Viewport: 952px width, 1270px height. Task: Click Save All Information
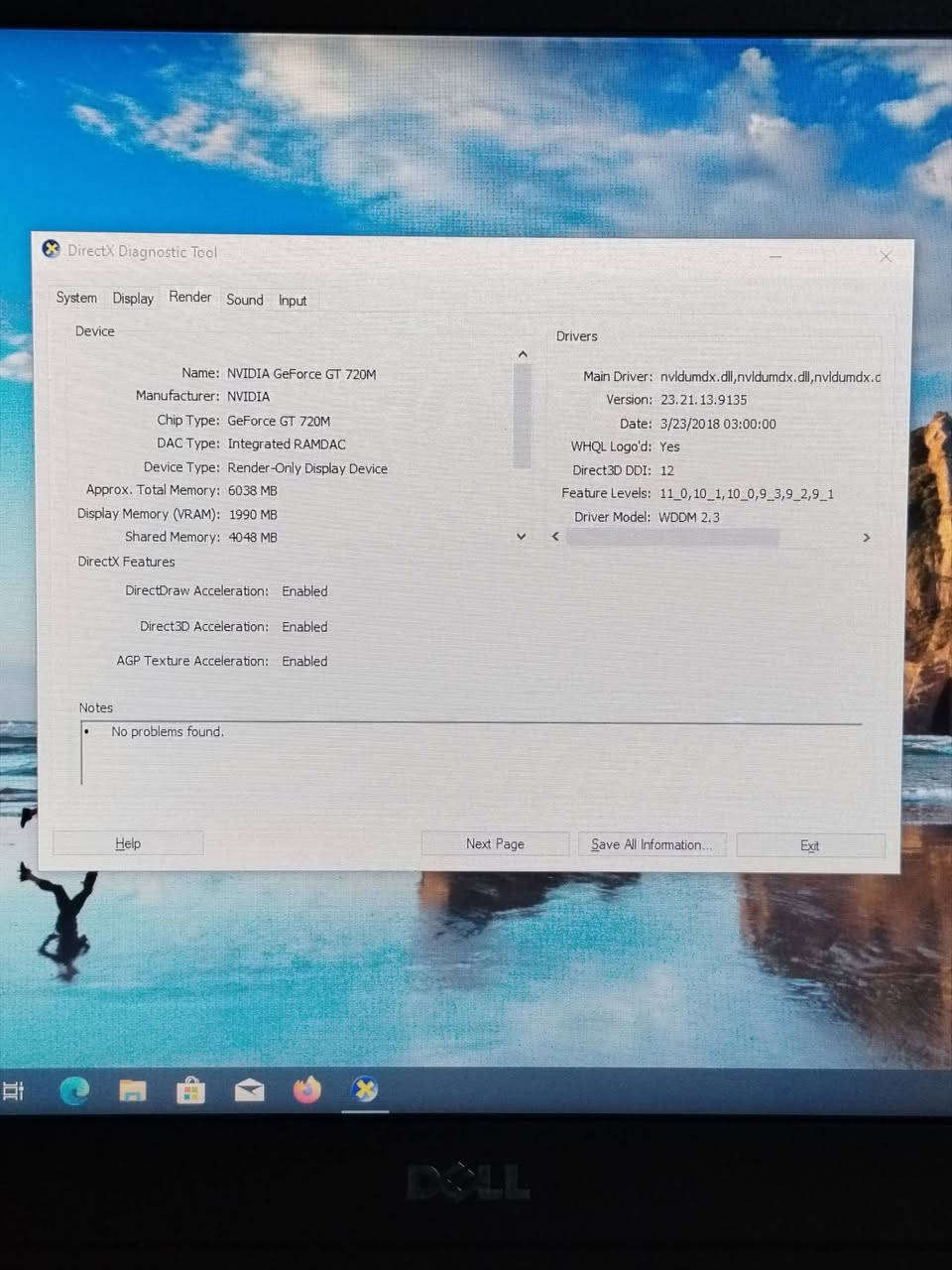[652, 844]
